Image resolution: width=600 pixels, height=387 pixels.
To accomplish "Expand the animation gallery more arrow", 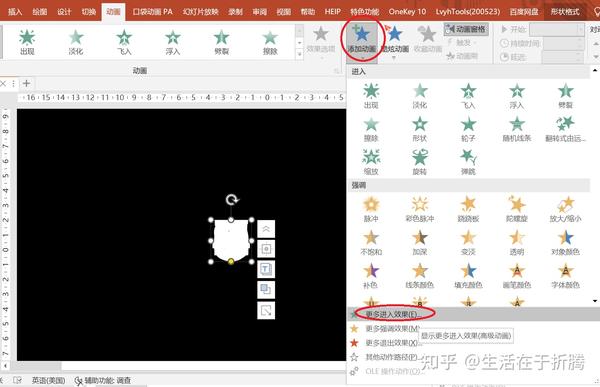I will (x=299, y=54).
